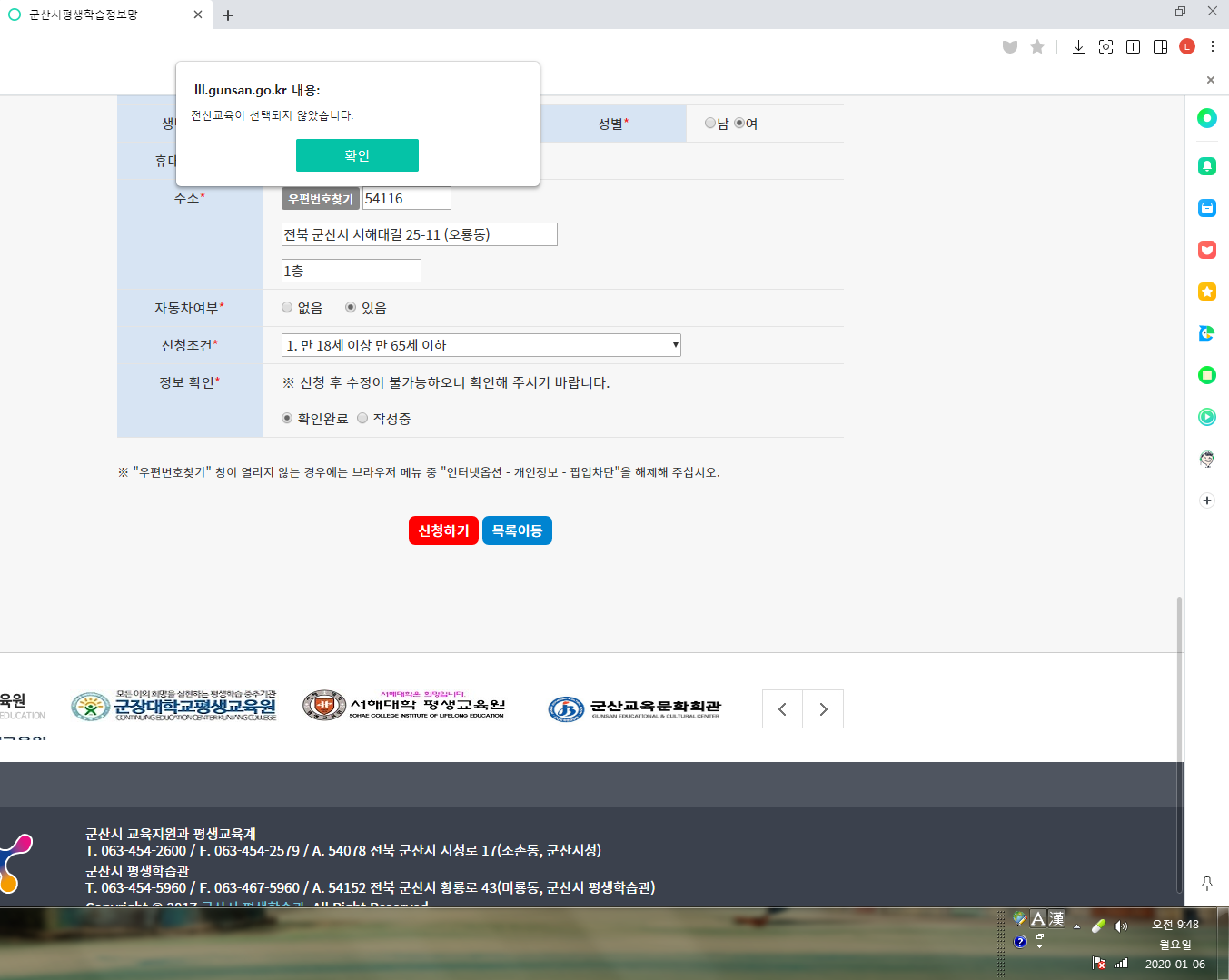Select 없음 for 자동차여부
Viewport: 1229px width, 980px height.
coord(287,308)
